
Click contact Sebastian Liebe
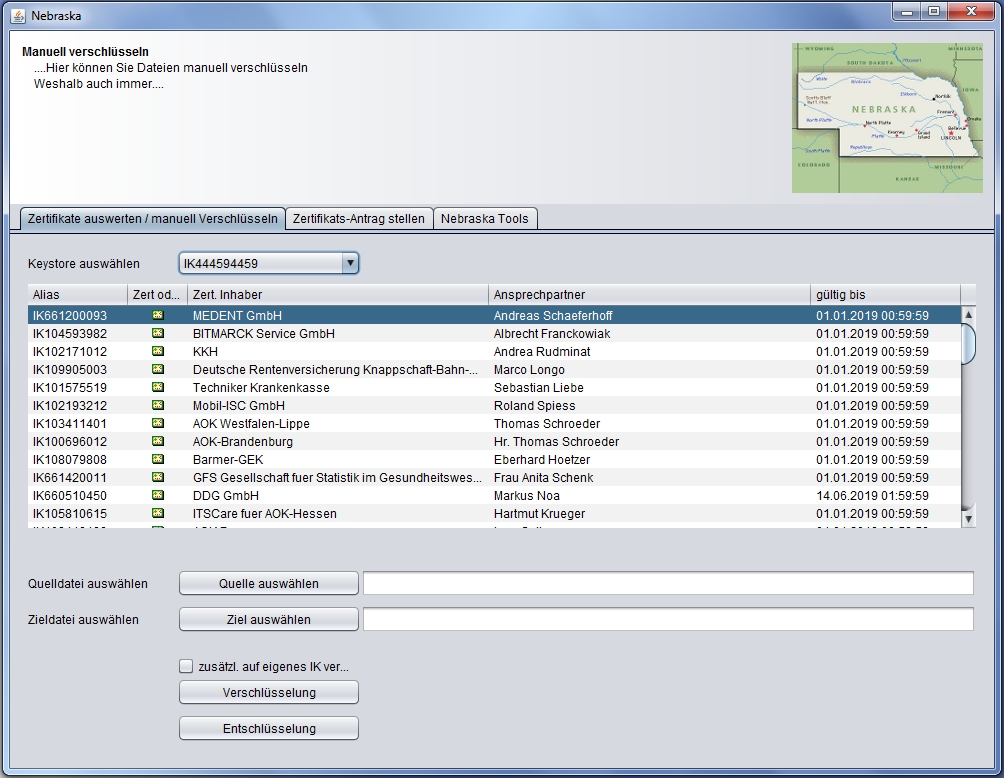pos(538,387)
